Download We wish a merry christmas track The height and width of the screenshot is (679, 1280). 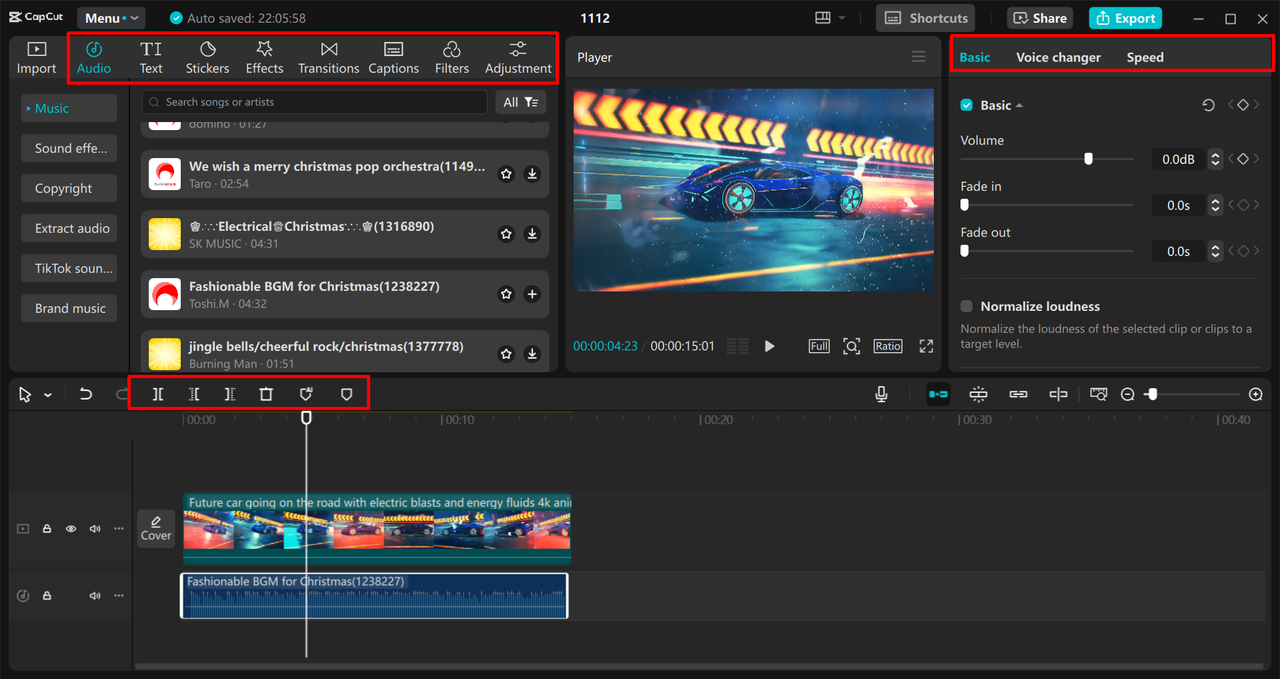[x=532, y=174]
